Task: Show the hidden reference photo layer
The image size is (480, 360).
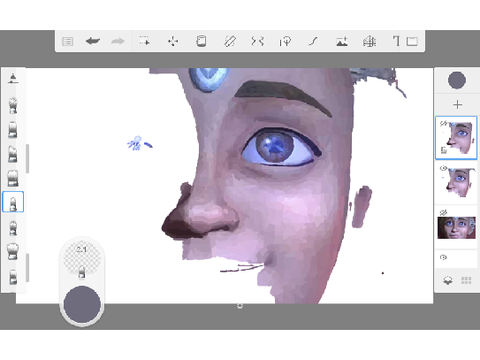Action: pyautogui.click(x=443, y=212)
